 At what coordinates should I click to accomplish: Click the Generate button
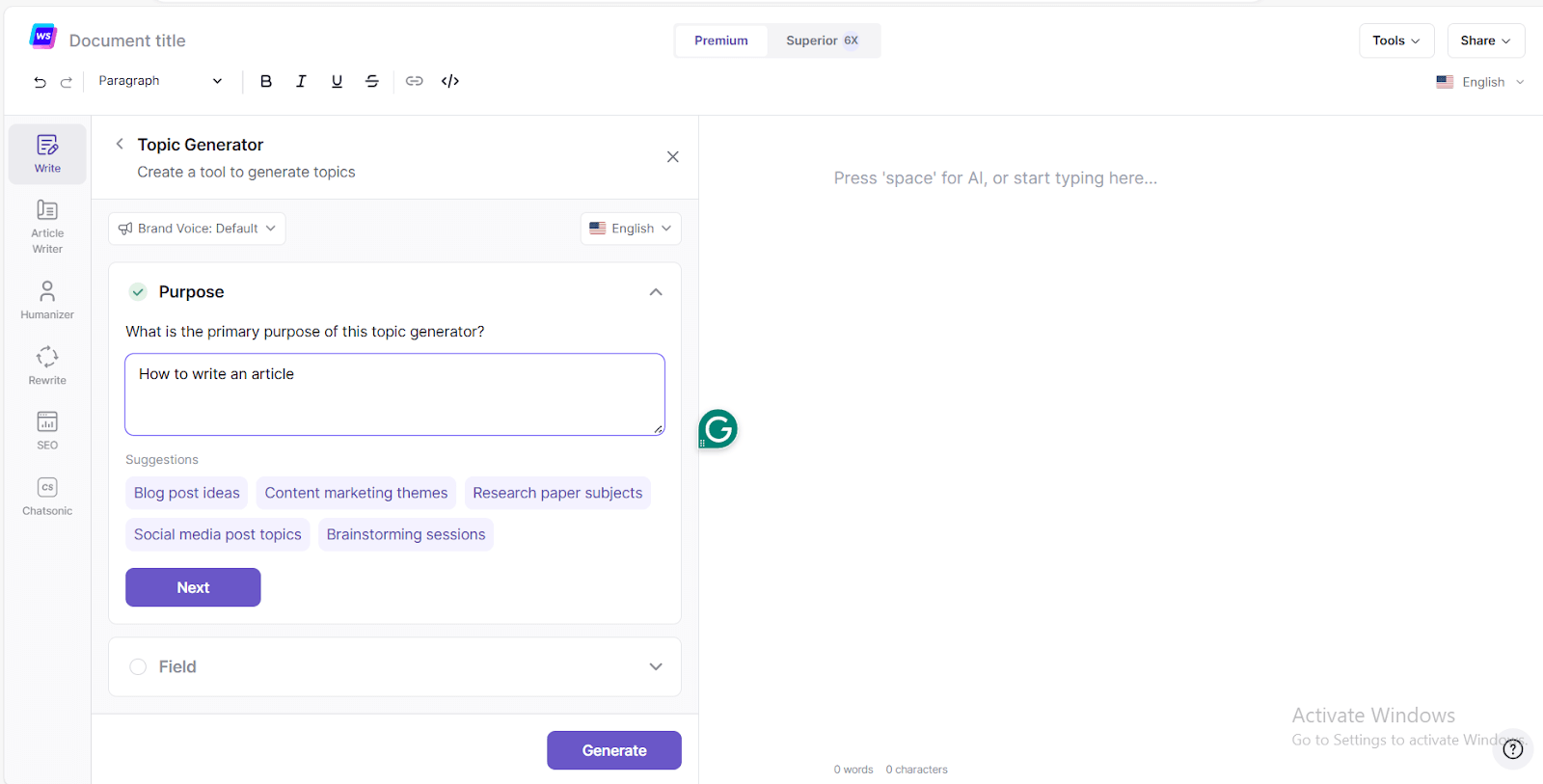[x=614, y=750]
